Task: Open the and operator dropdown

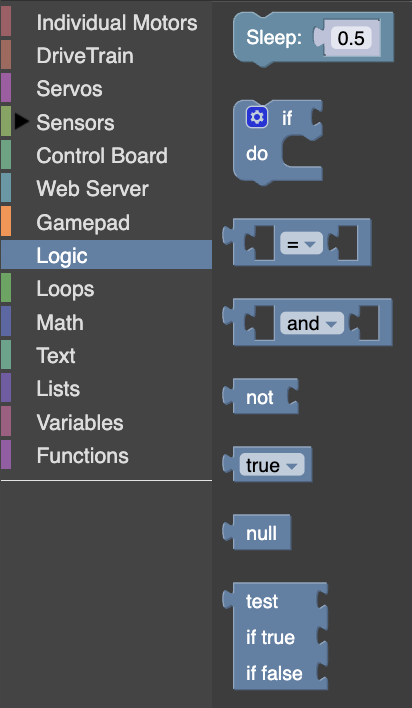Action: [x=312, y=323]
